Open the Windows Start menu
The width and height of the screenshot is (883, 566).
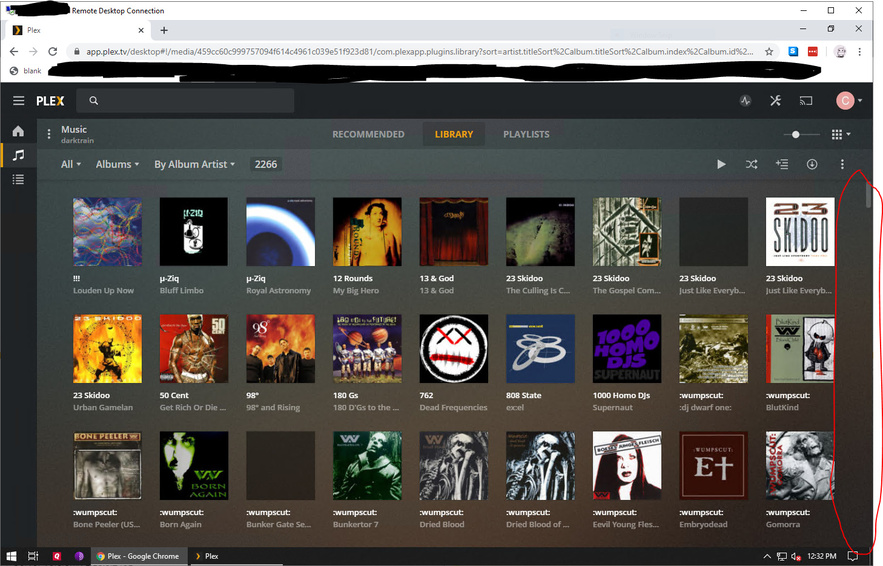pos(11,556)
